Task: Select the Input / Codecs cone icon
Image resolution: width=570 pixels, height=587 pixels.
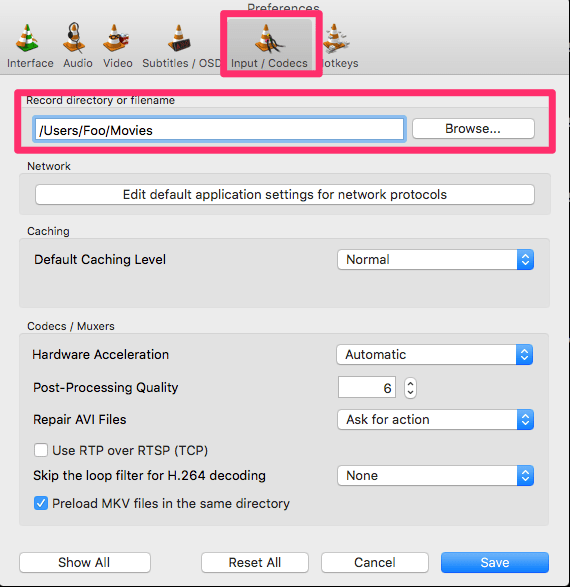Action: click(269, 38)
